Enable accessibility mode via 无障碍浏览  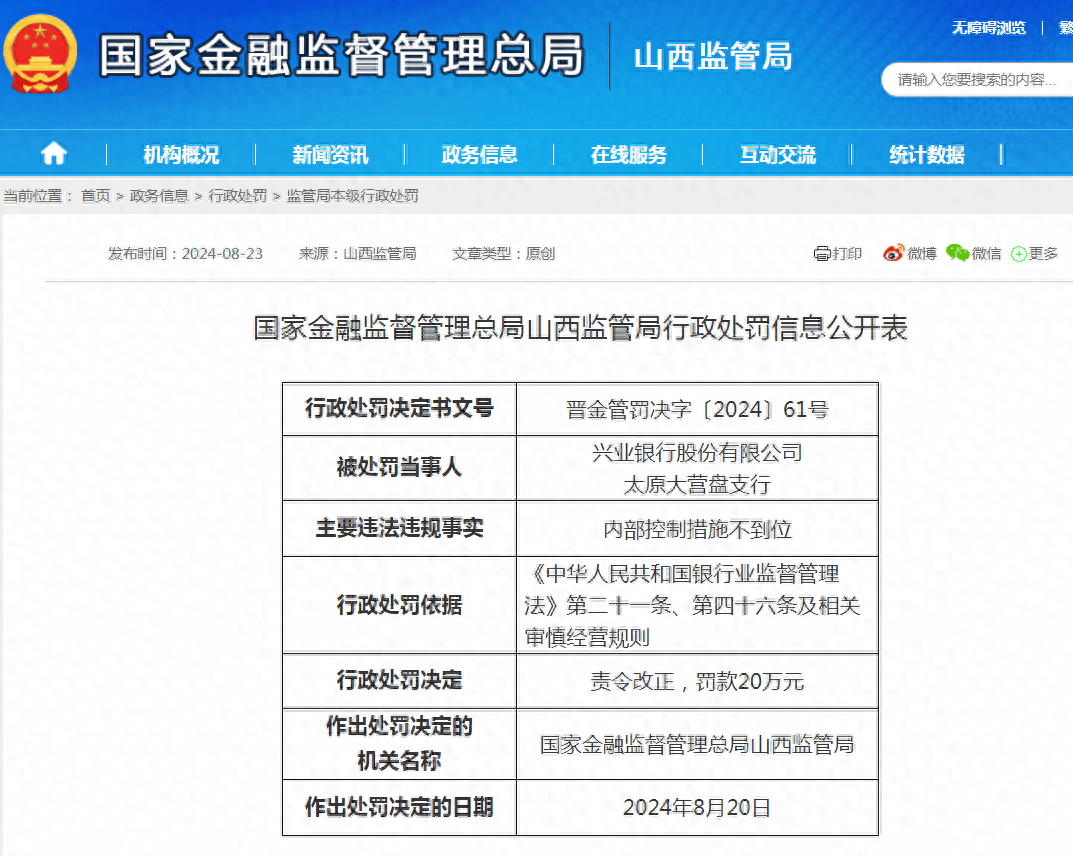pos(990,28)
